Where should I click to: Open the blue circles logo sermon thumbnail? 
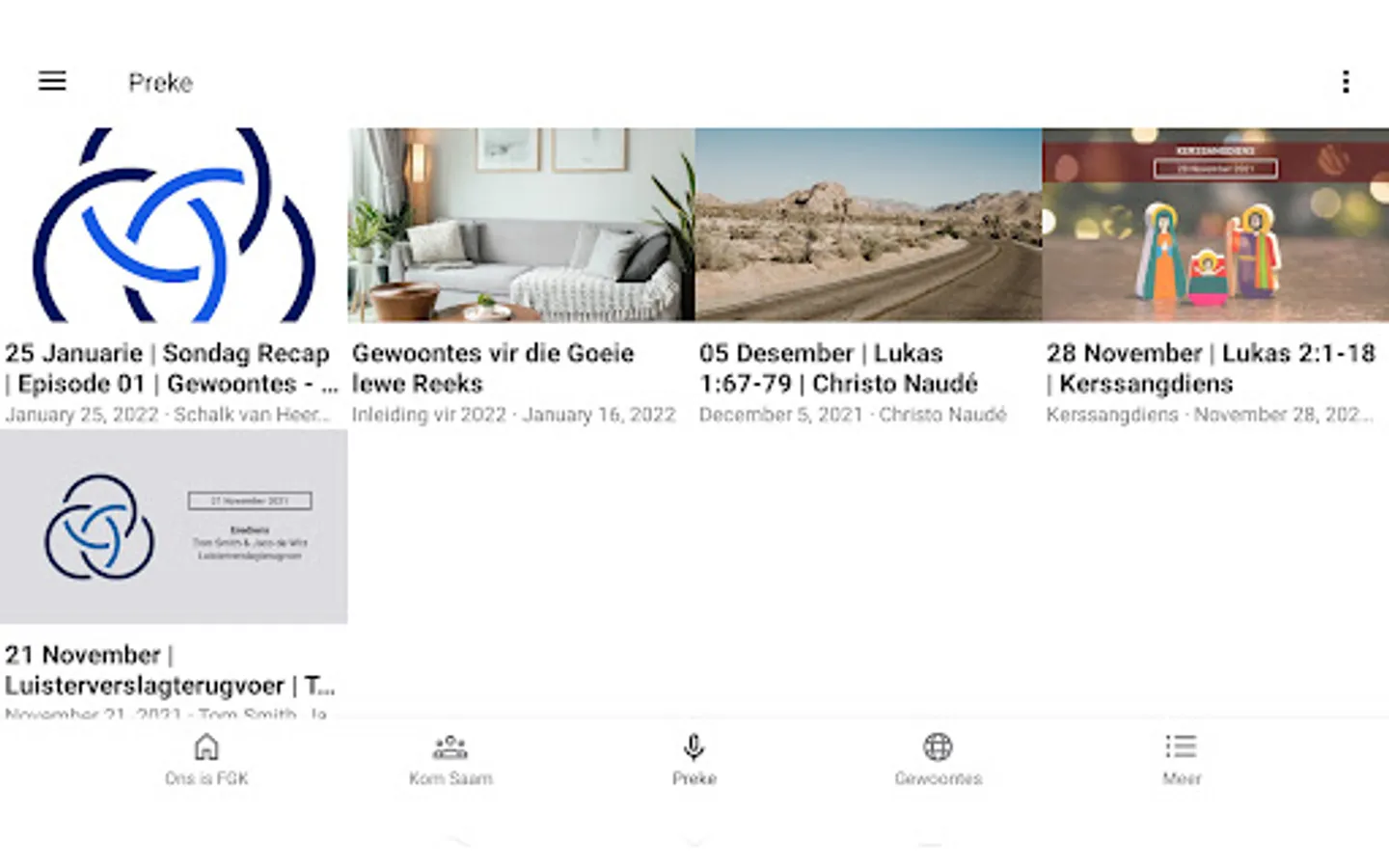[174, 225]
